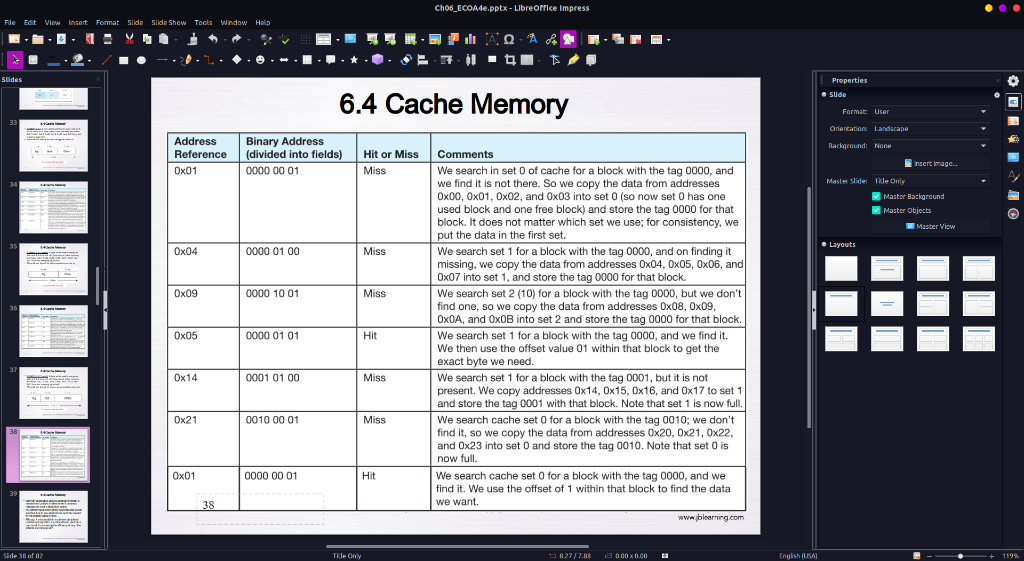Screen dimensions: 1024x561
Task: Click the Spelling check icon
Action: pos(284,39)
